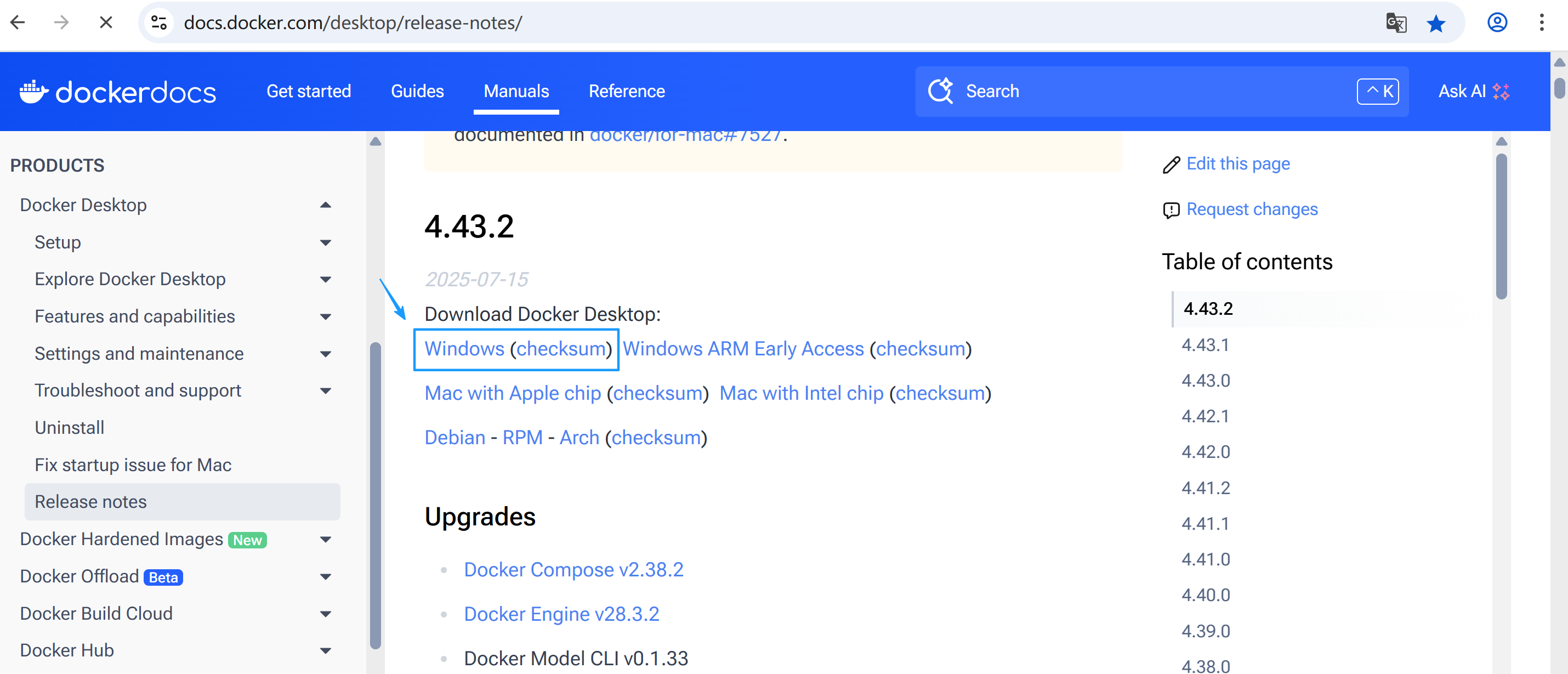The width and height of the screenshot is (1568, 674).
Task: Expand the Setup section arrow
Action: (326, 243)
